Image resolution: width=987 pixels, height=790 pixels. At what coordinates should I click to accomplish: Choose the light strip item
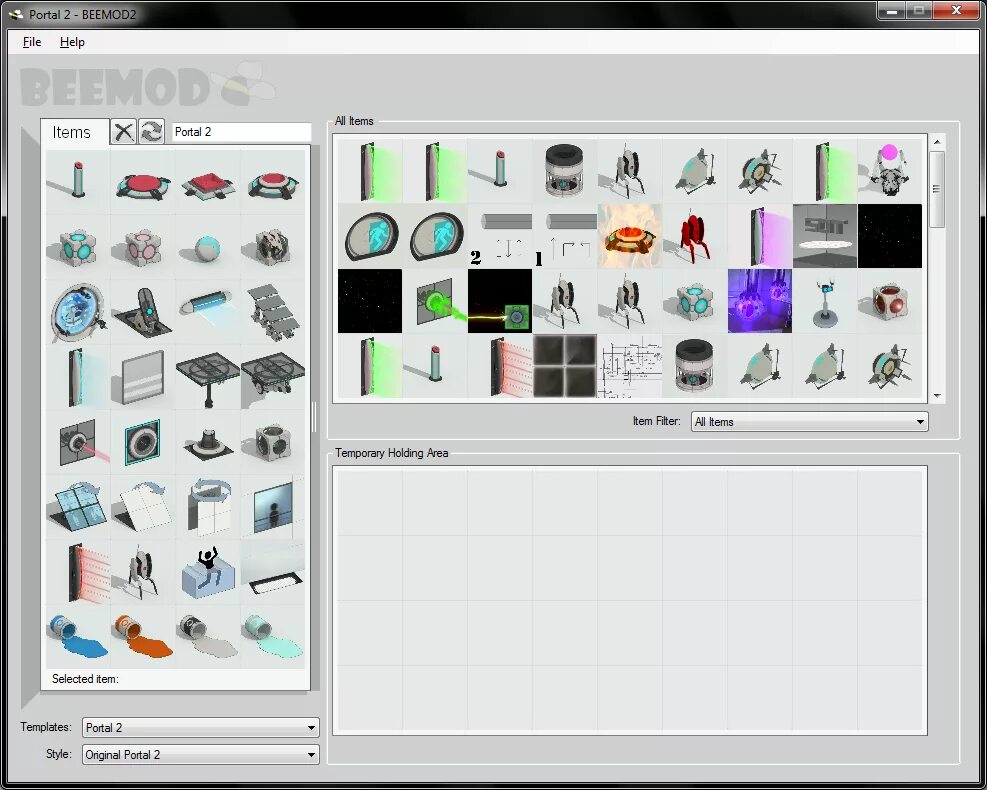[273, 572]
